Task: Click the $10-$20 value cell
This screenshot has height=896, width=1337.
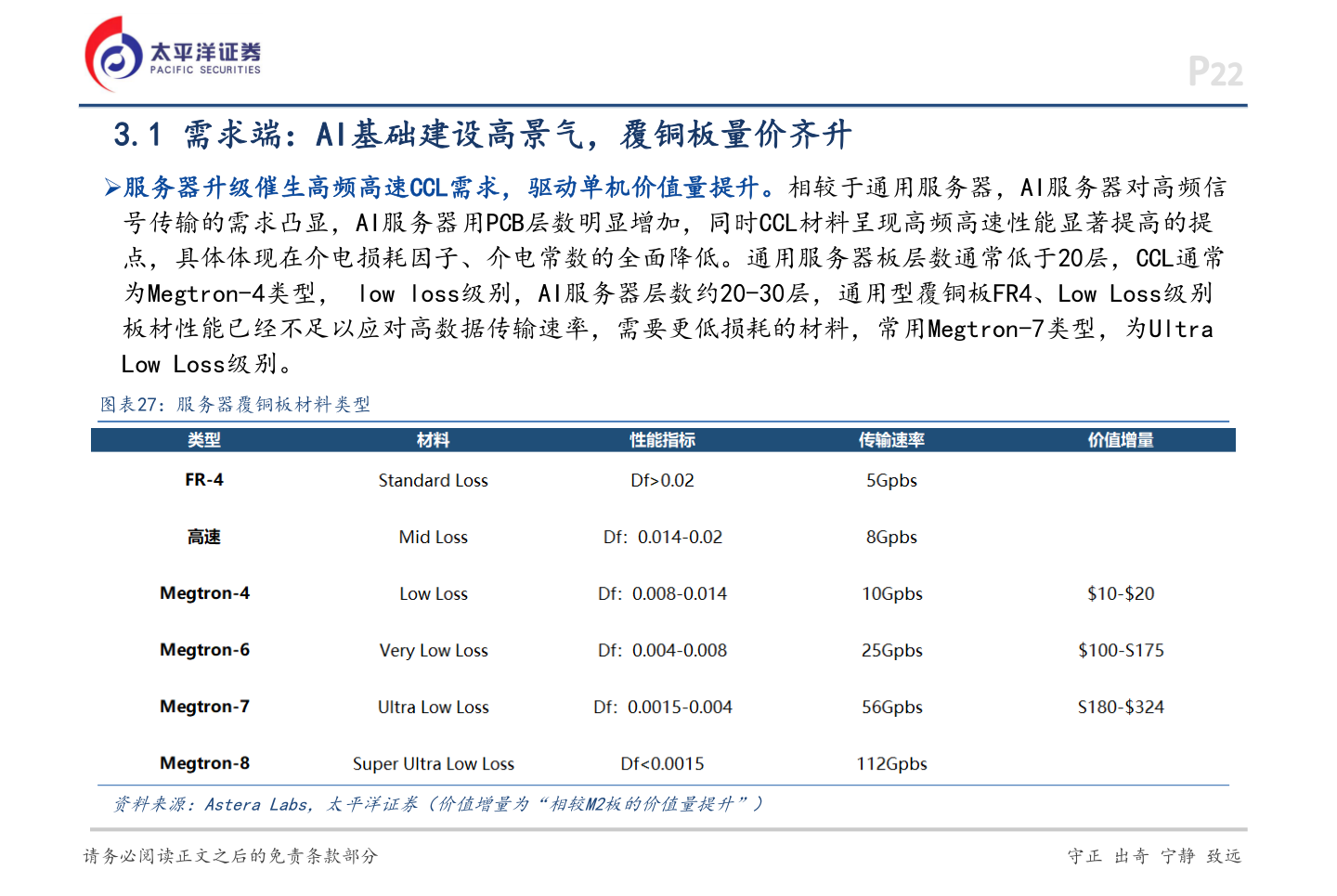Action: click(1121, 593)
